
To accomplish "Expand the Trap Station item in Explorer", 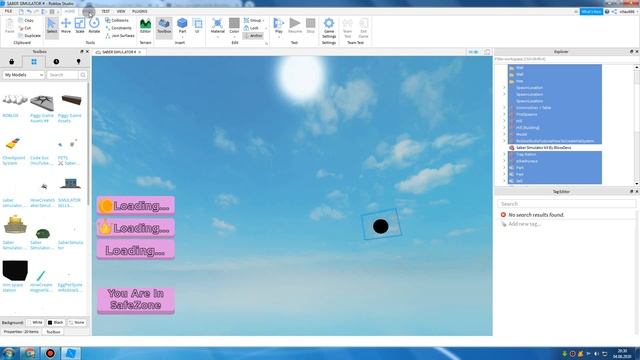I will (504, 154).
